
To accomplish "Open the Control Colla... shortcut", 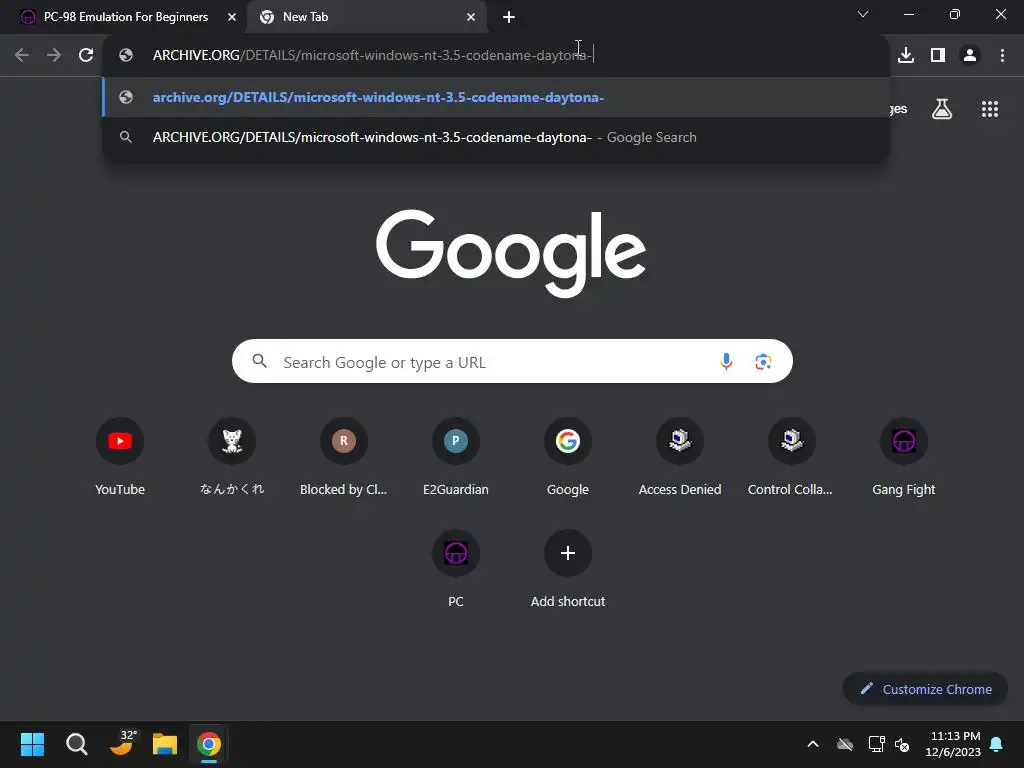I will click(792, 457).
